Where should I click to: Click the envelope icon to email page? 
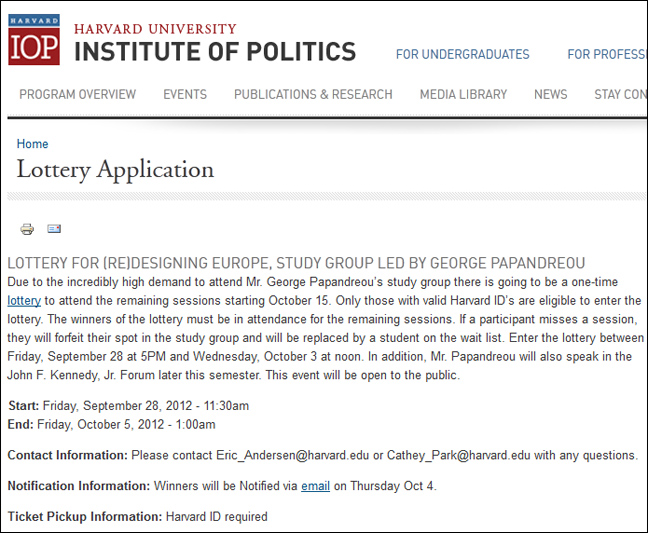pos(54,229)
